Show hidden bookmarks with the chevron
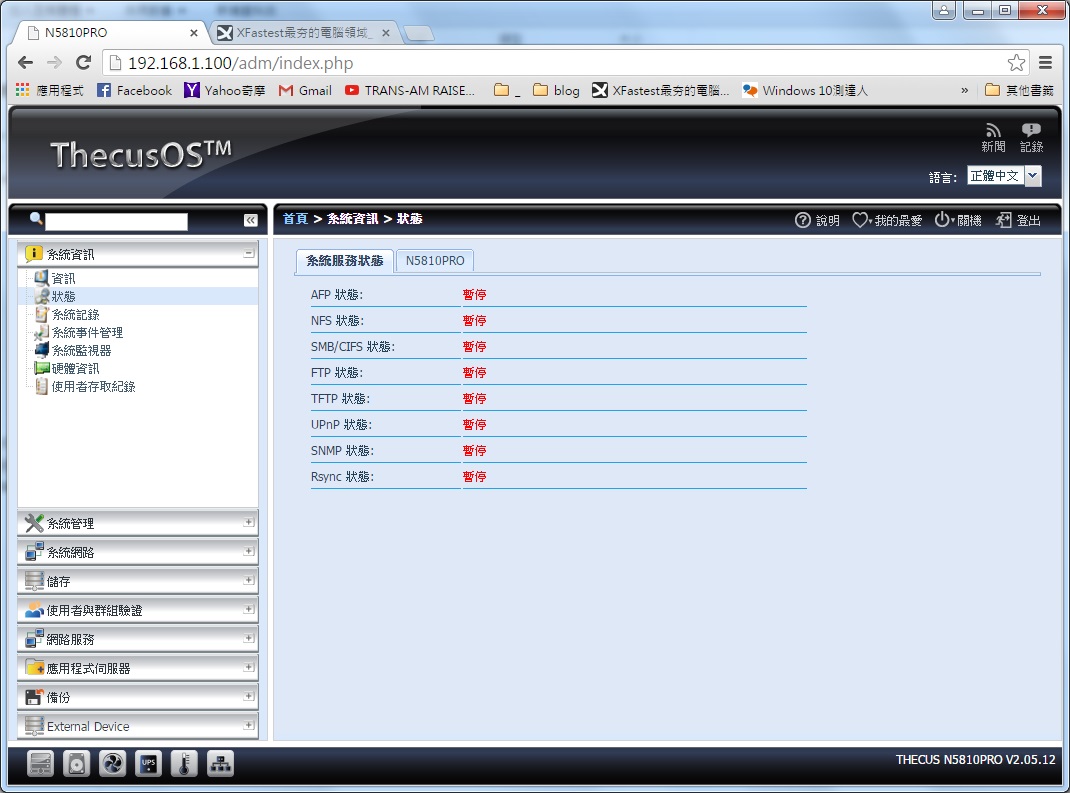 click(x=964, y=90)
